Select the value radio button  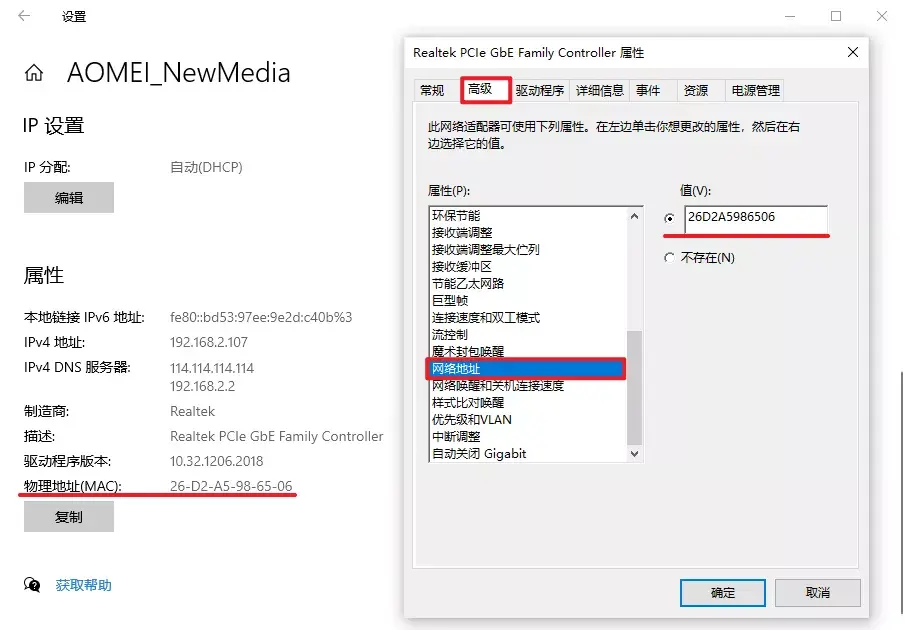click(x=669, y=218)
